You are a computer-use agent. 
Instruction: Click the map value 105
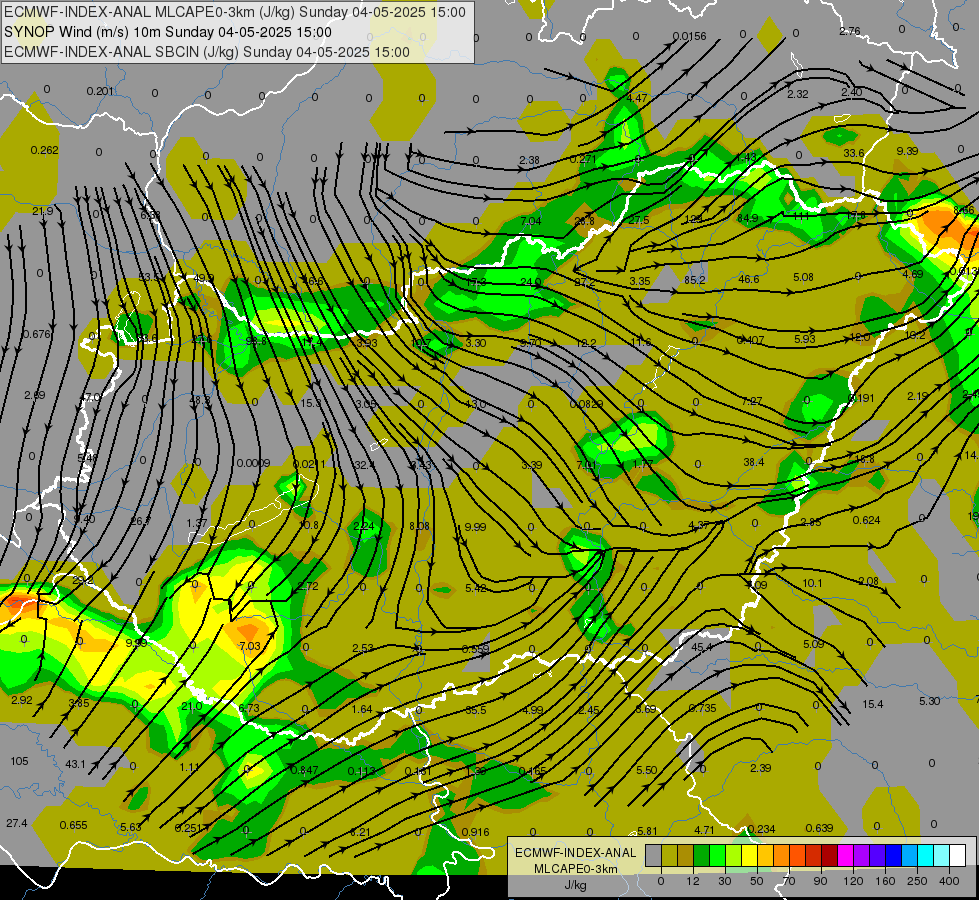click(x=19, y=761)
